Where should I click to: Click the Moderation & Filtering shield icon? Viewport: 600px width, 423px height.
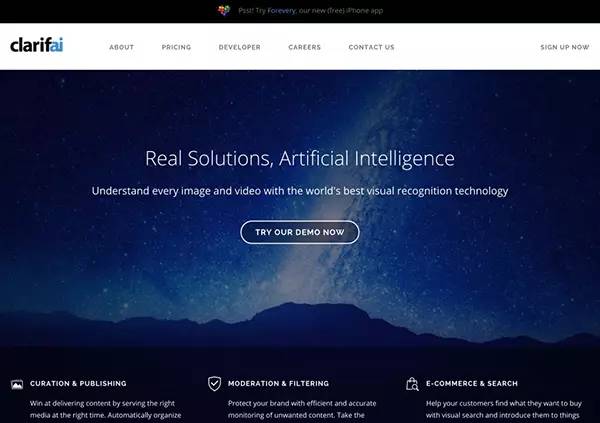click(214, 384)
